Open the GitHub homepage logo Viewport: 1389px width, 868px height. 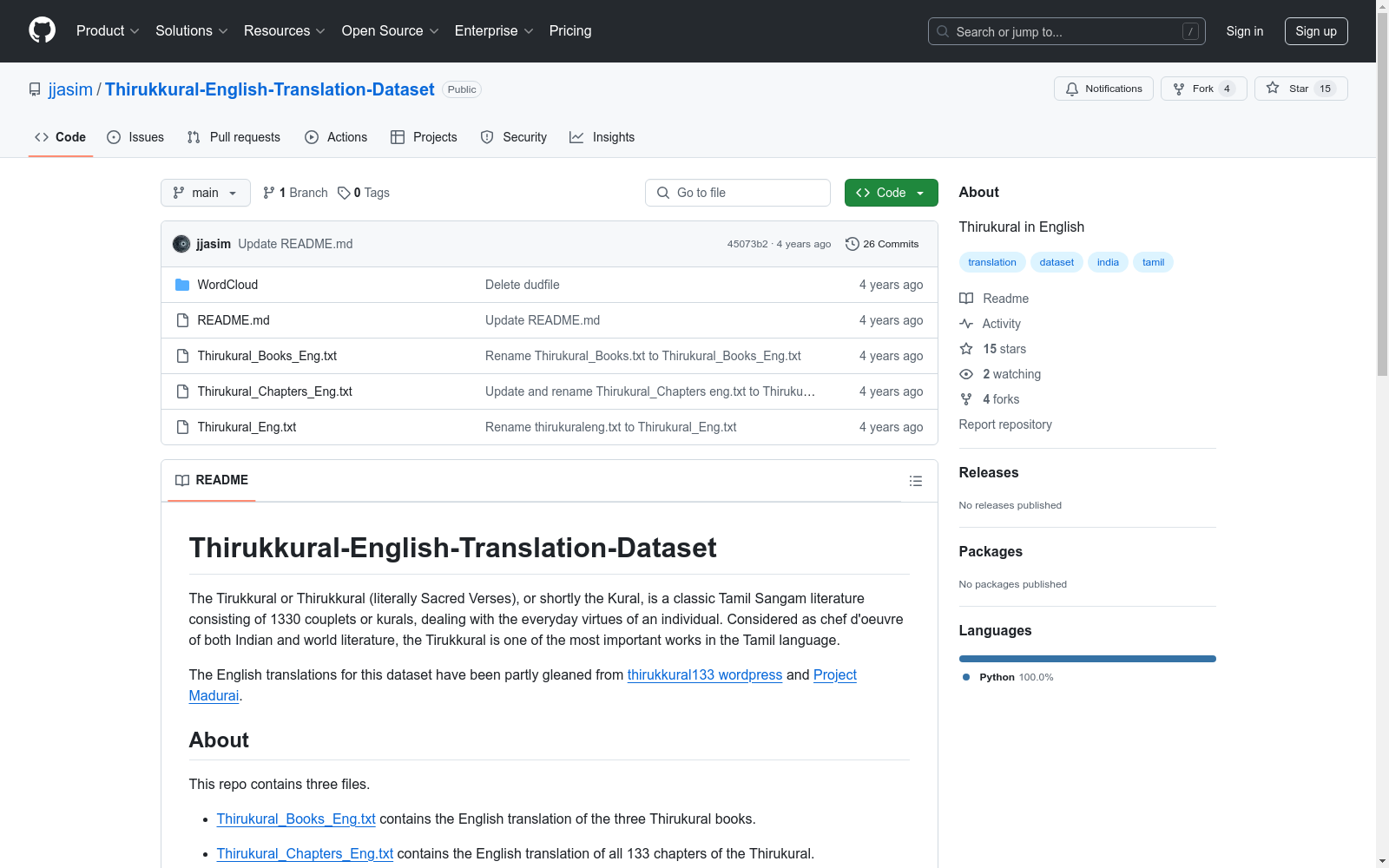pyautogui.click(x=42, y=30)
